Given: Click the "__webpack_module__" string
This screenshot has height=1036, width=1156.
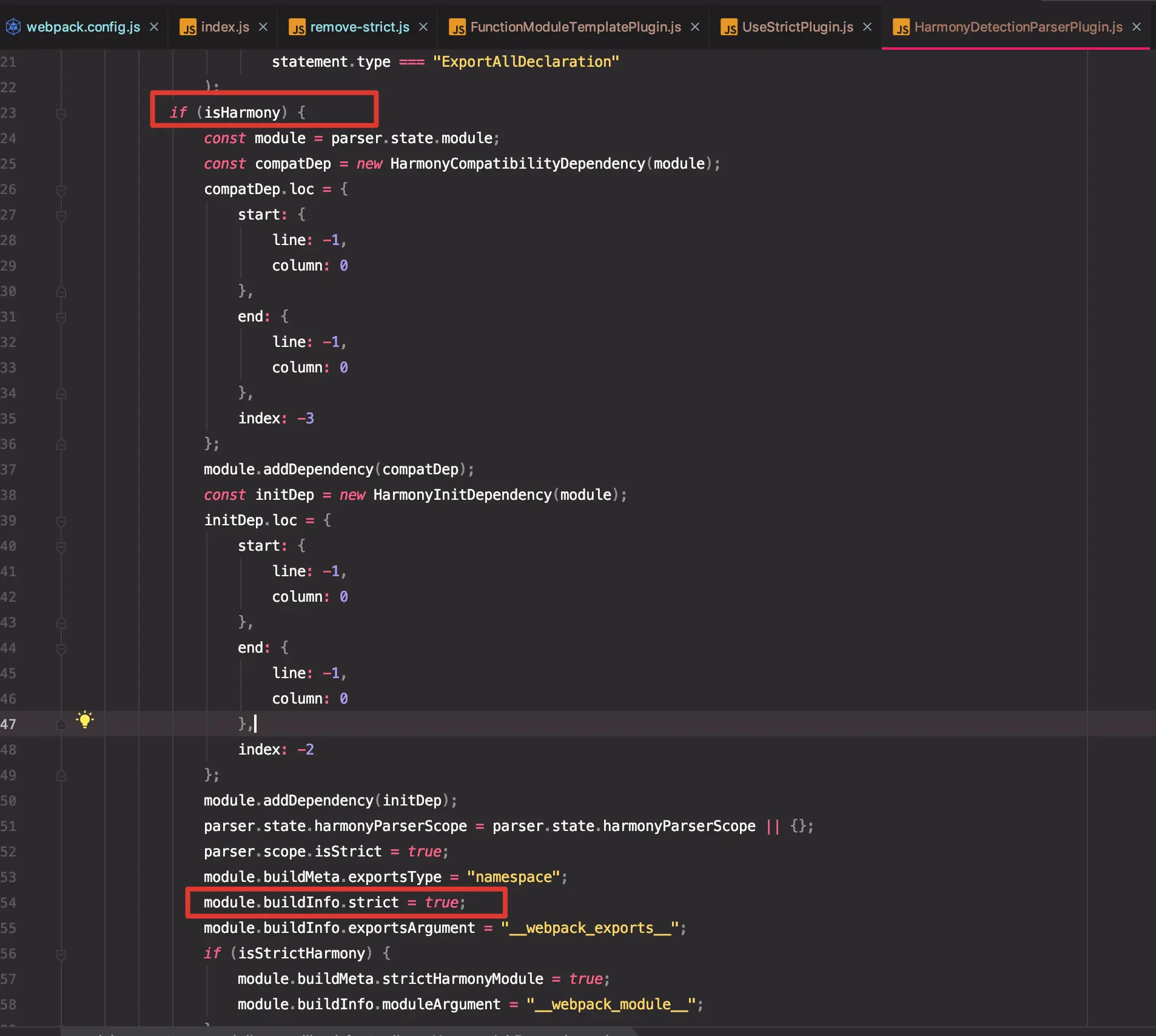Looking at the screenshot, I should pyautogui.click(x=611, y=1004).
